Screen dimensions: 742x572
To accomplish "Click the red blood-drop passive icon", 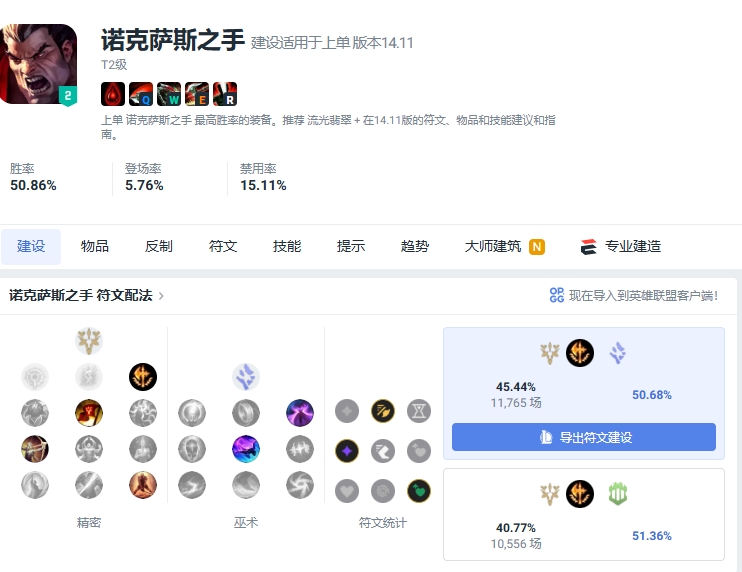I will [113, 94].
